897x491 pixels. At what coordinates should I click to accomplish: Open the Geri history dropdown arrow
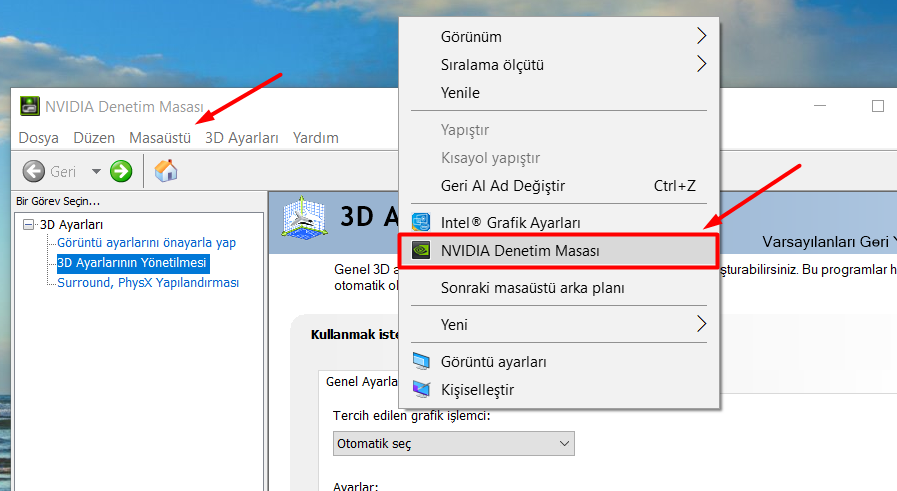pos(96,171)
